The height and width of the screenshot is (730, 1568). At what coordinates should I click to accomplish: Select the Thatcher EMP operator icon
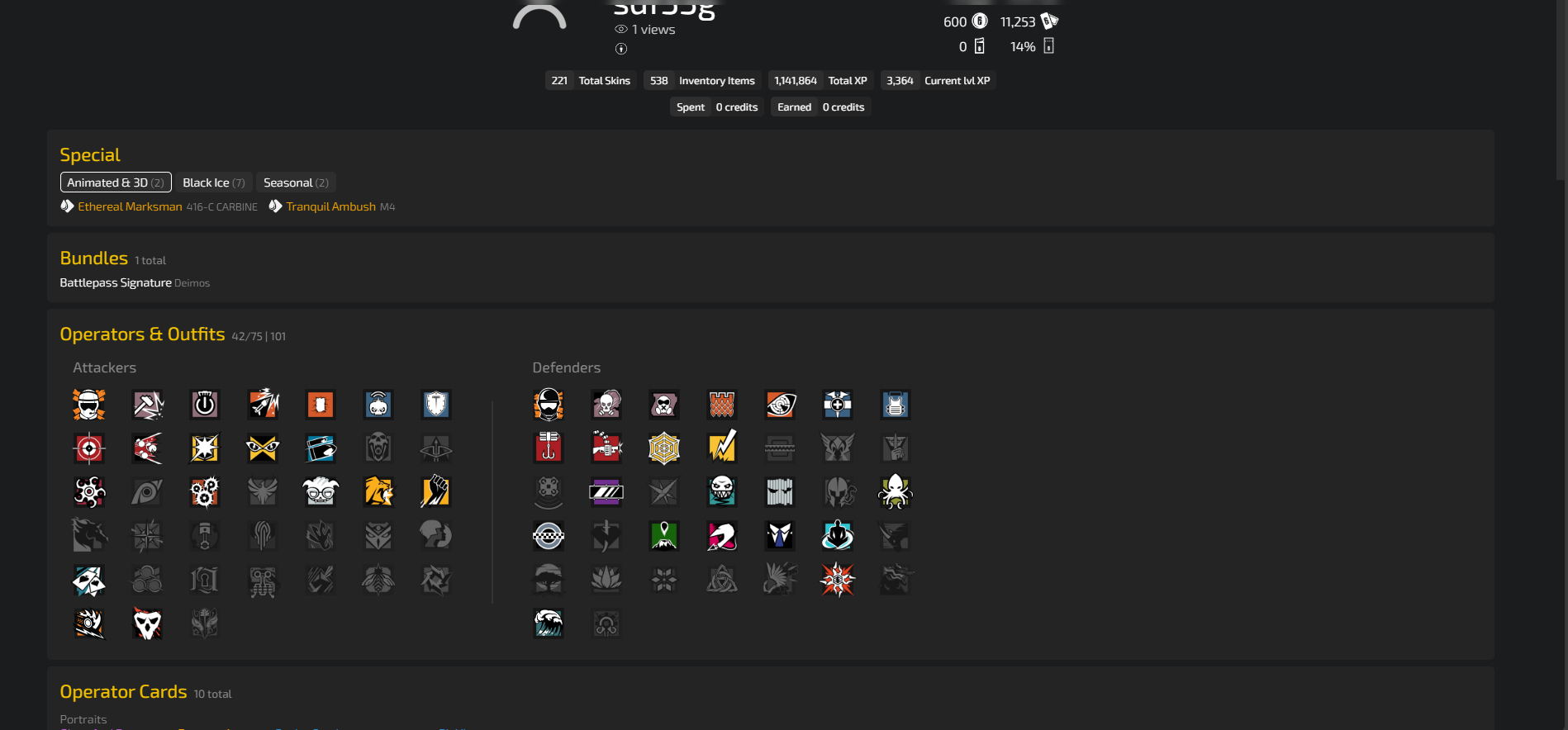point(205,405)
